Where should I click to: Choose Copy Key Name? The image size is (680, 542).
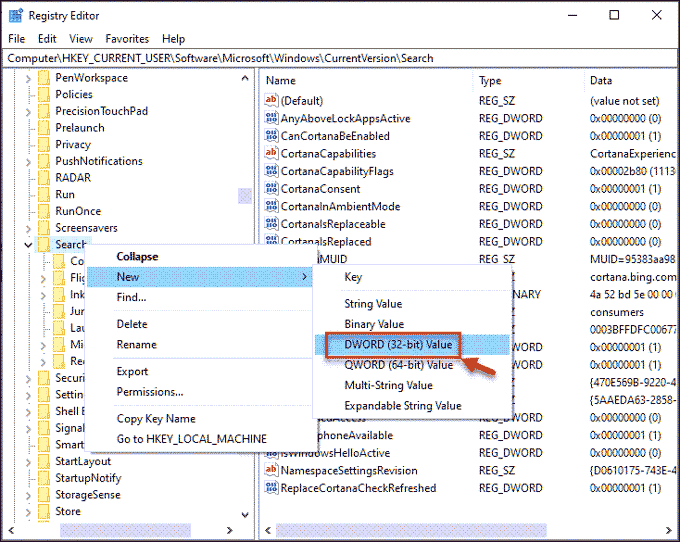click(199, 418)
